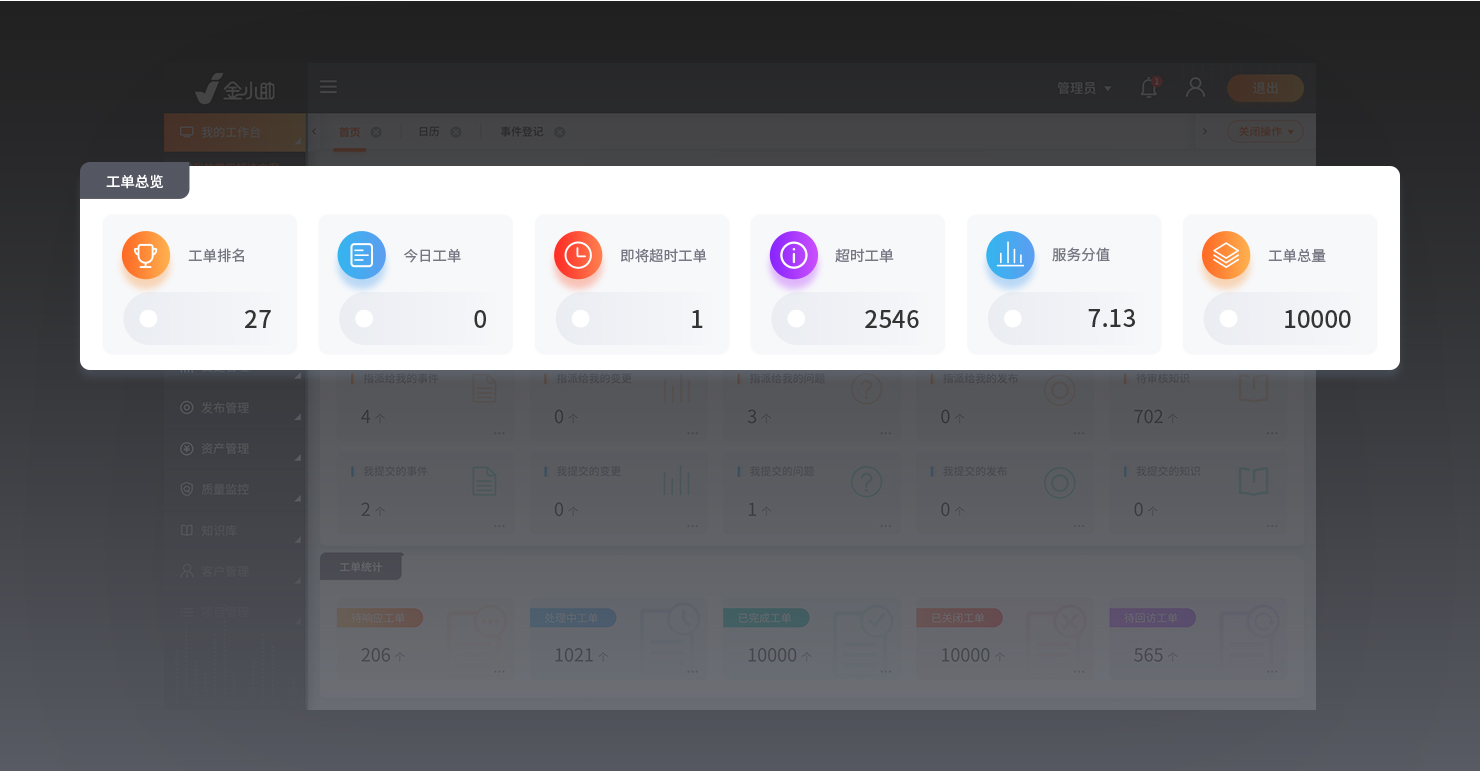This screenshot has width=1480, height=771.
Task: Expand 发布管理 in the sidebar
Action: pyautogui.click(x=225, y=408)
